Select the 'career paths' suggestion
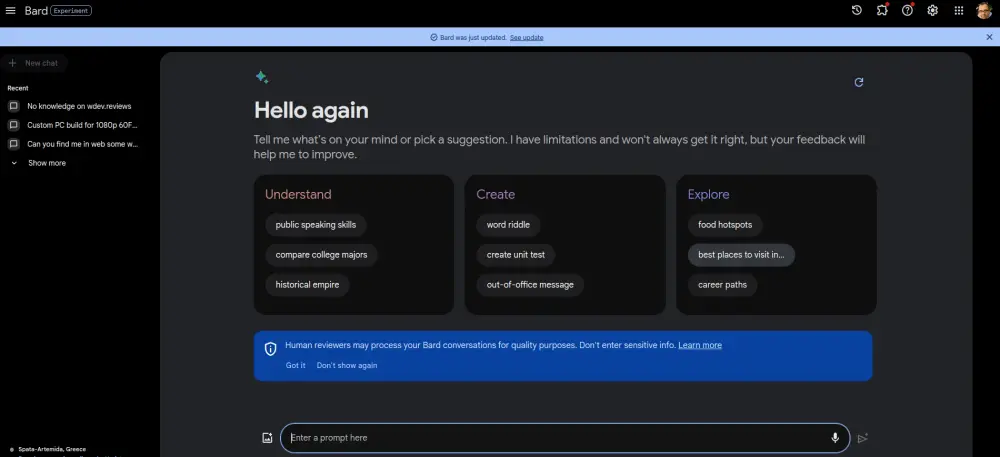This screenshot has width=1000, height=457. (723, 285)
